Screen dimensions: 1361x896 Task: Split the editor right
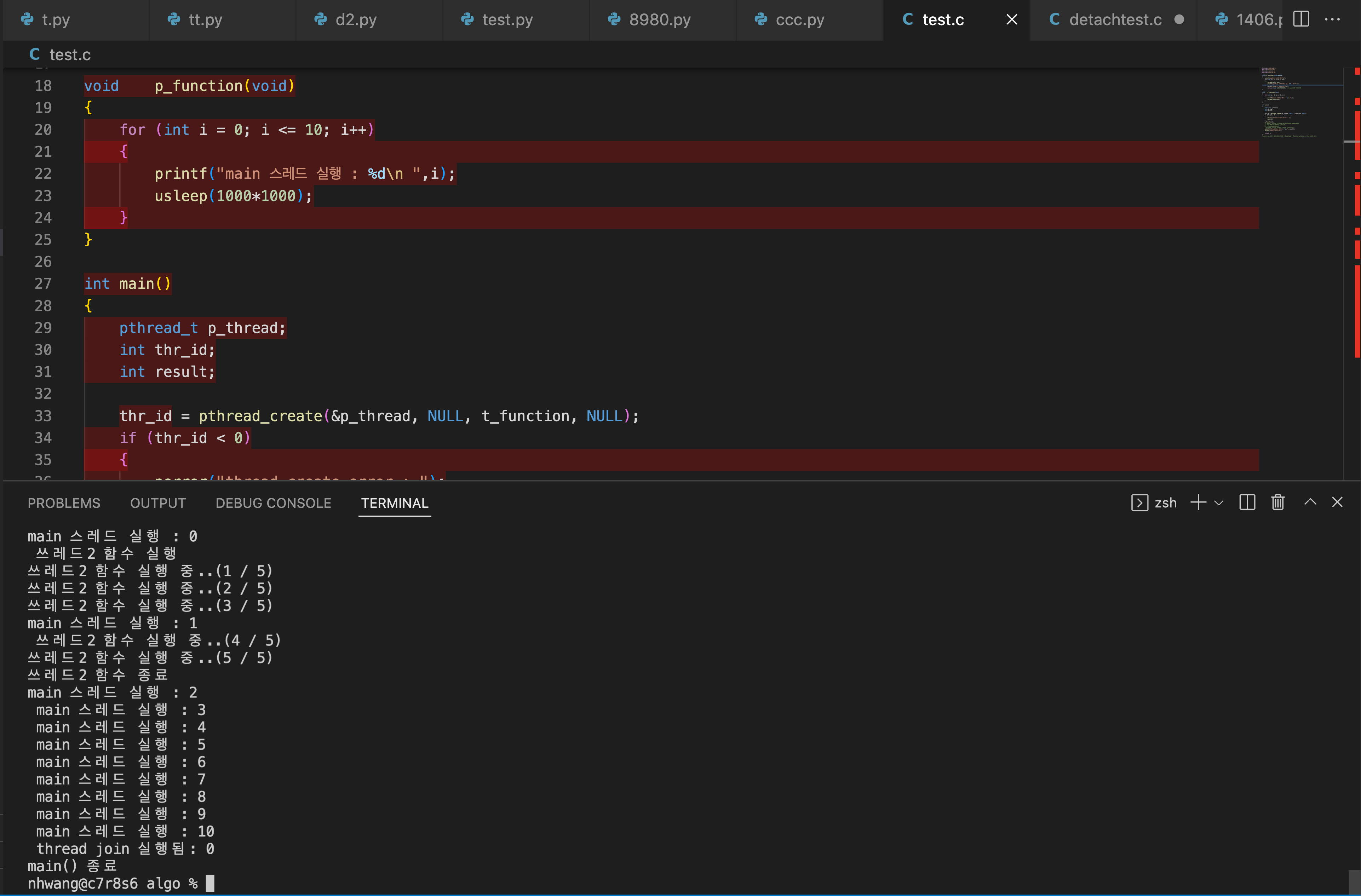pos(1301,19)
